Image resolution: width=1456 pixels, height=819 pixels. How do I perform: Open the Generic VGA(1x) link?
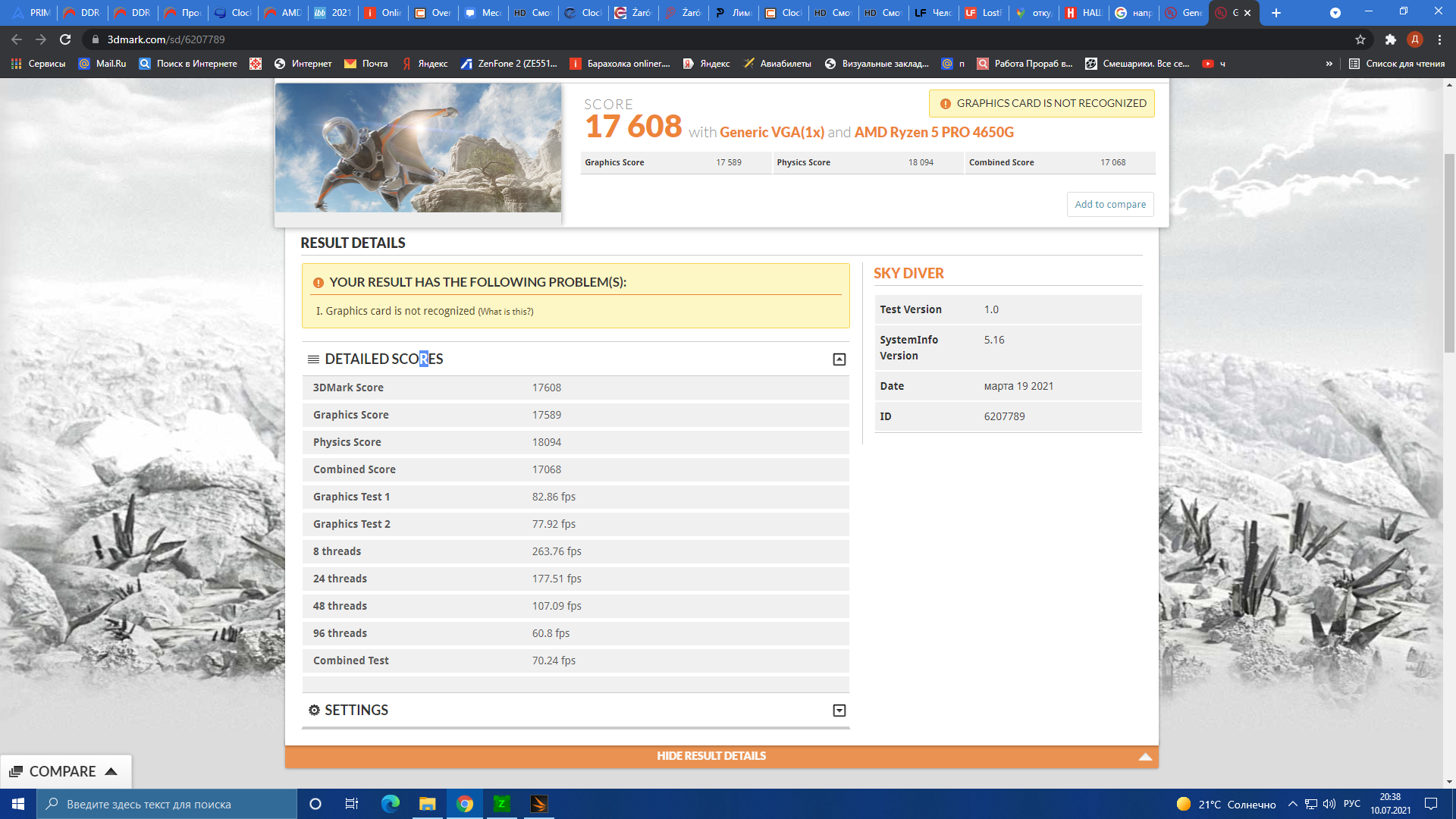tap(771, 132)
